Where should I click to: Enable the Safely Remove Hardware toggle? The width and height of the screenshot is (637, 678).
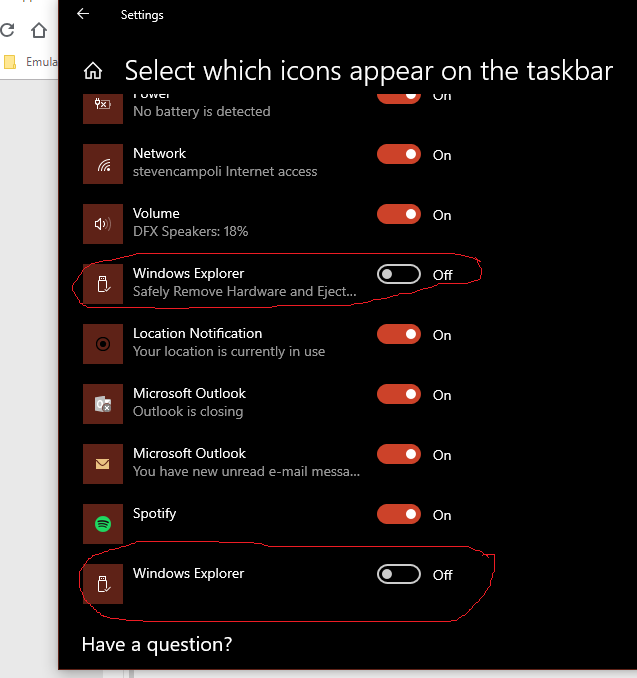[399, 274]
